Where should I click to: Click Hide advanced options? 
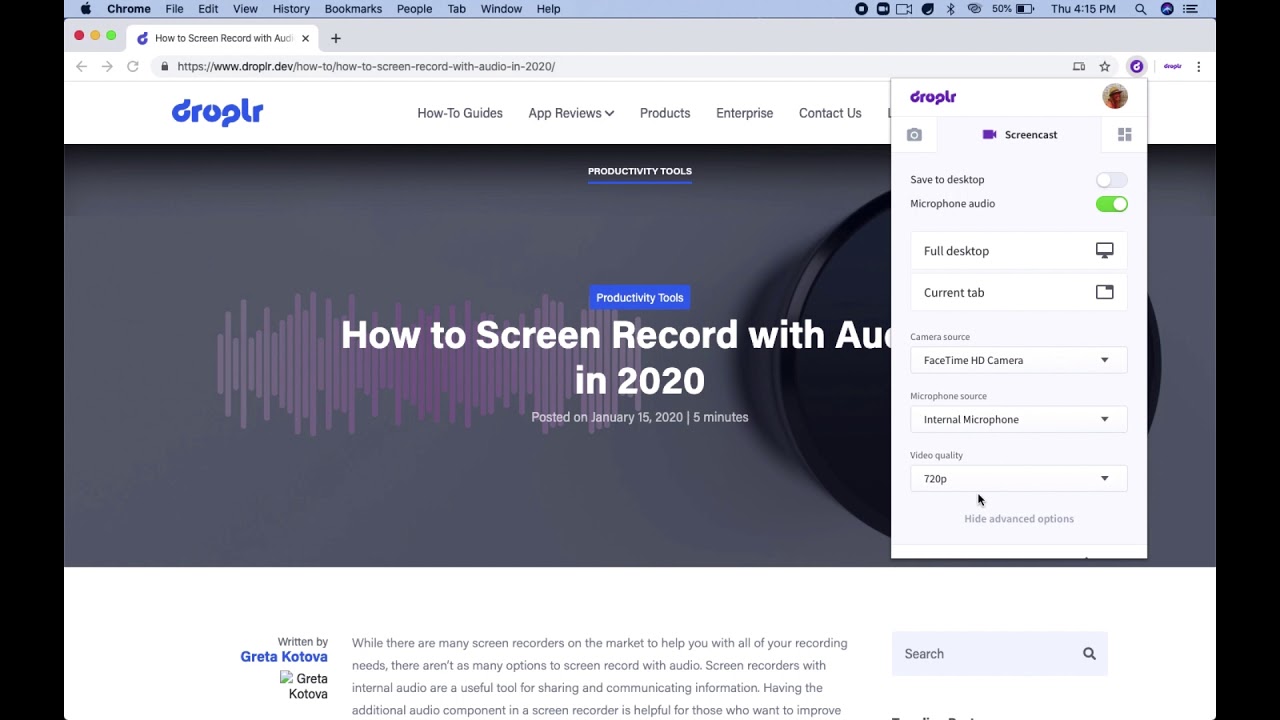pos(1018,519)
